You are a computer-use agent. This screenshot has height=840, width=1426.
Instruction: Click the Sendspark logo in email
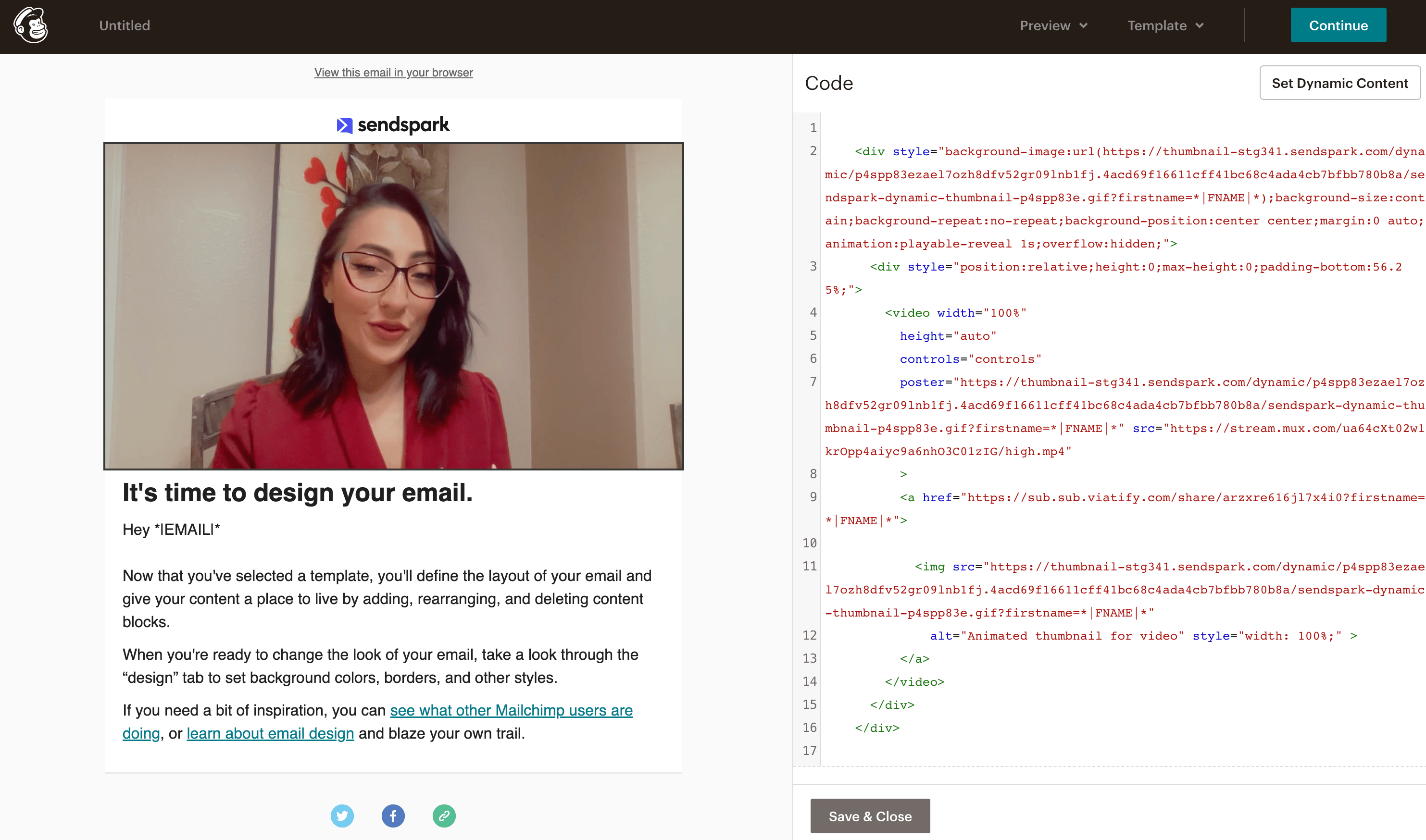click(393, 124)
